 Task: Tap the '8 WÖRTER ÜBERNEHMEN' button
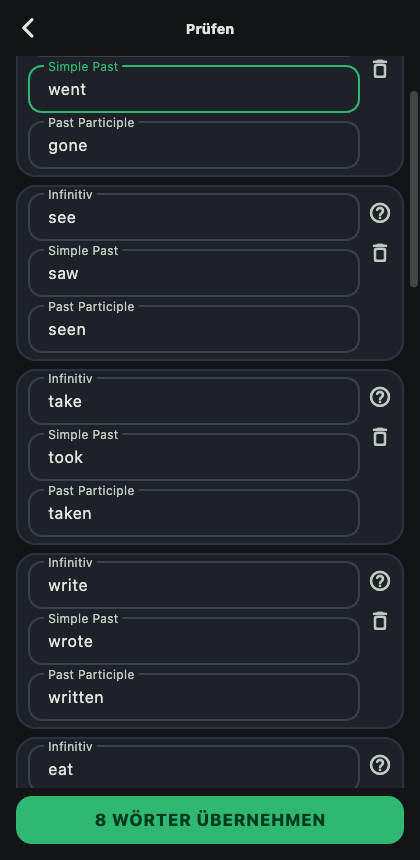(210, 820)
